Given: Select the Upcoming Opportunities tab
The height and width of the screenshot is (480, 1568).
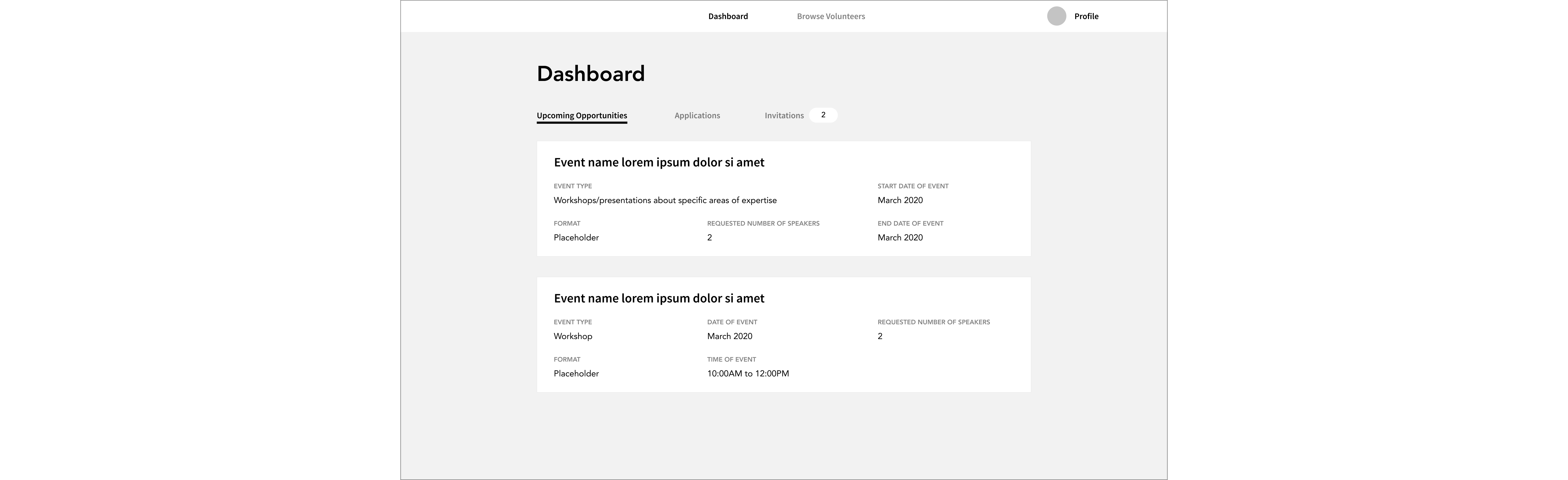Looking at the screenshot, I should click(582, 116).
